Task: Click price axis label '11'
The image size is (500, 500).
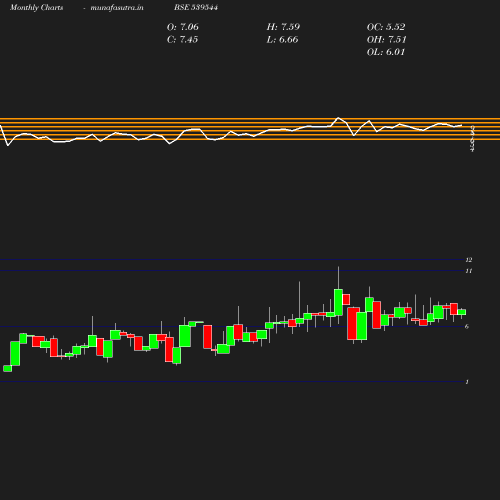Action: tap(469, 271)
